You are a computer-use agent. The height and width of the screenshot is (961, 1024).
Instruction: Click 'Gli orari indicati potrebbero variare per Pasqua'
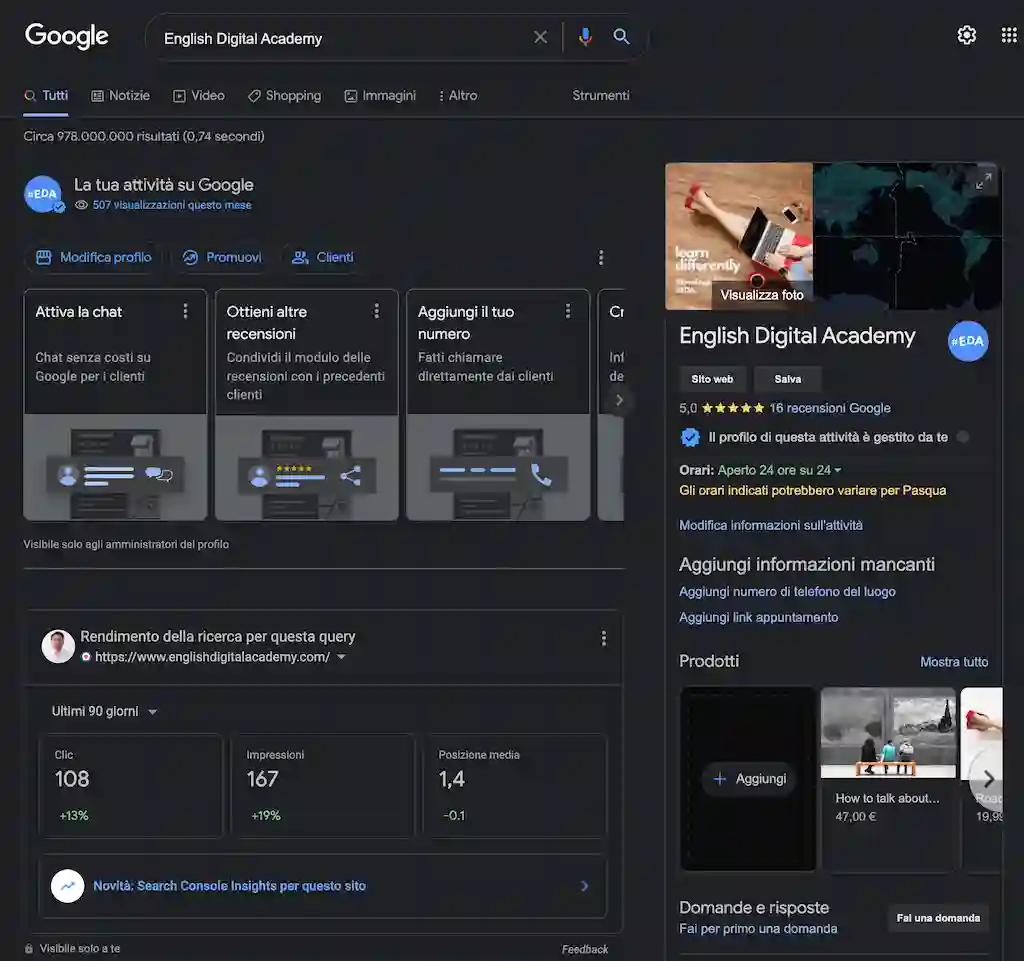812,490
